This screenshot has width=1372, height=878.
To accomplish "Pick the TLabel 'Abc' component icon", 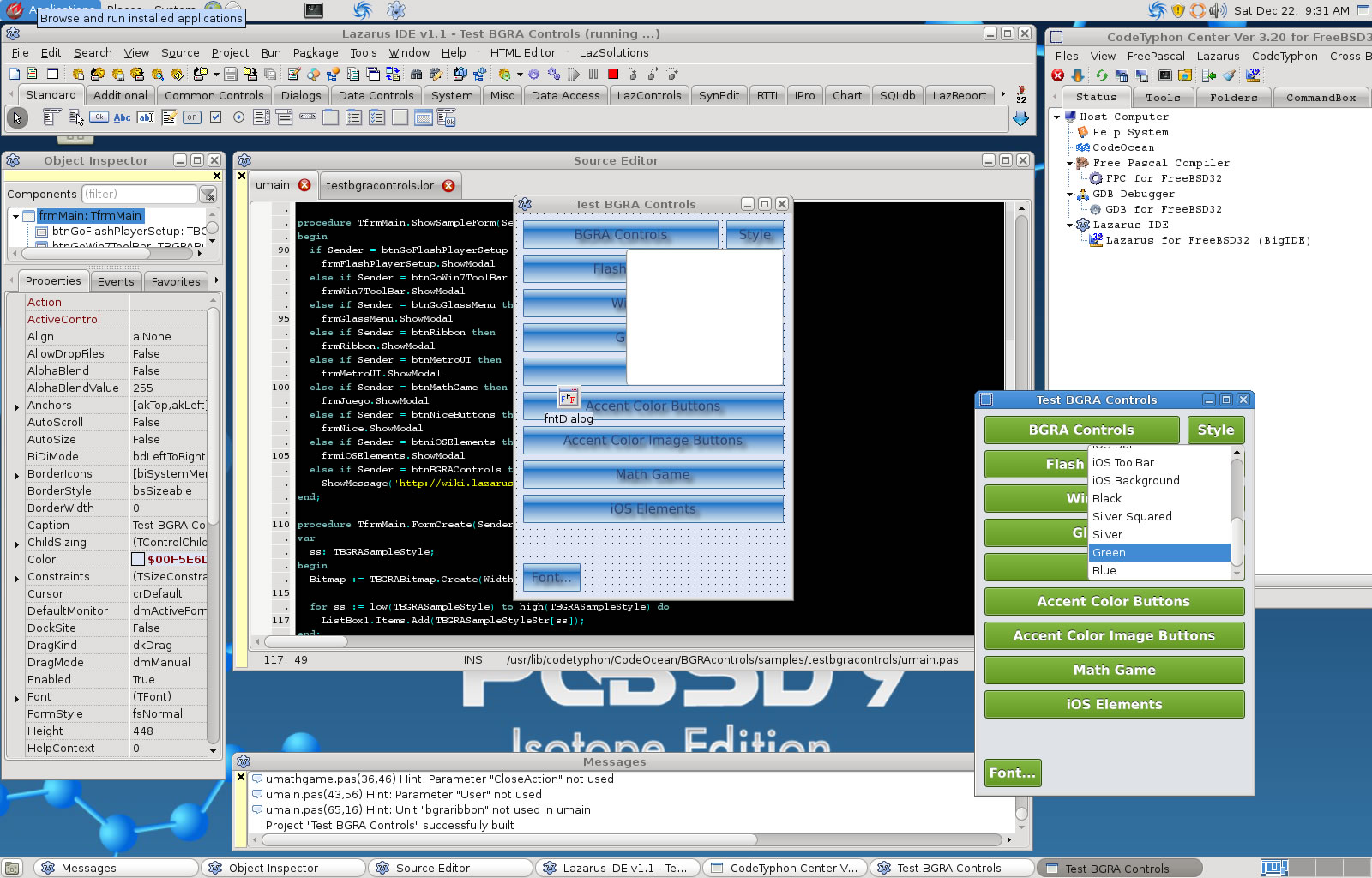I will click(122, 117).
